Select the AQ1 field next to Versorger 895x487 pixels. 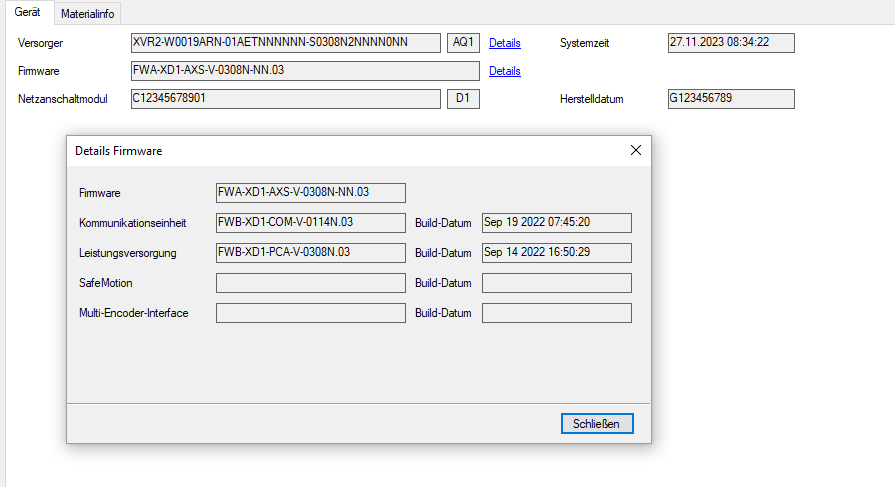tap(463, 43)
